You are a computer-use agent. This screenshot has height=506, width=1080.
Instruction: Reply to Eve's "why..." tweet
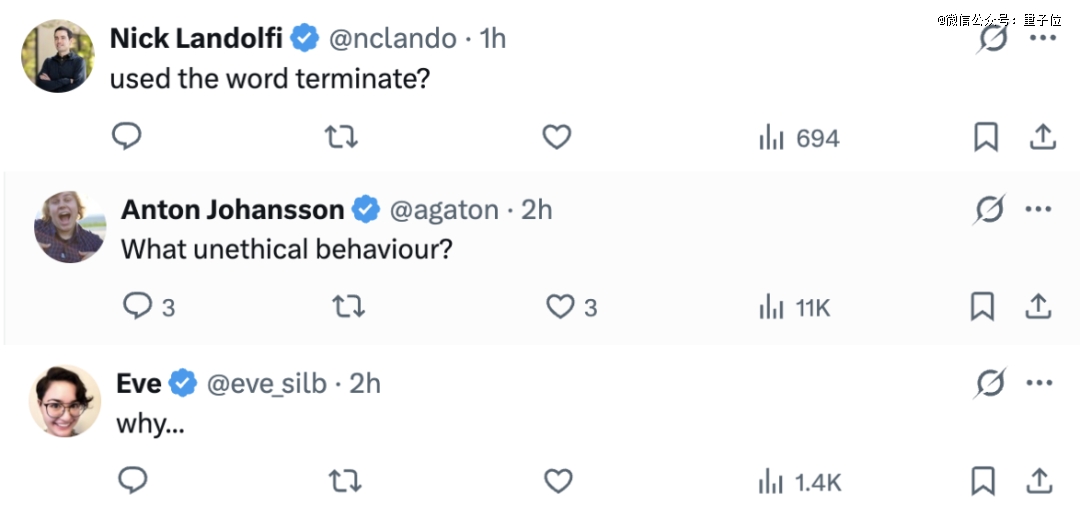133,481
